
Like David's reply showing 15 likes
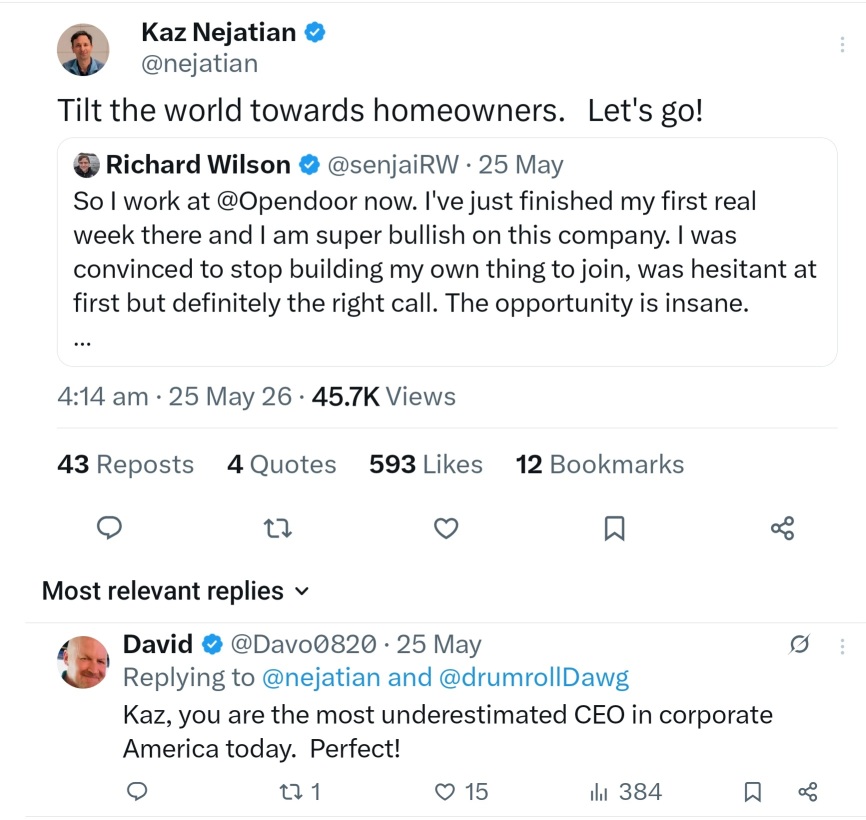point(461,792)
